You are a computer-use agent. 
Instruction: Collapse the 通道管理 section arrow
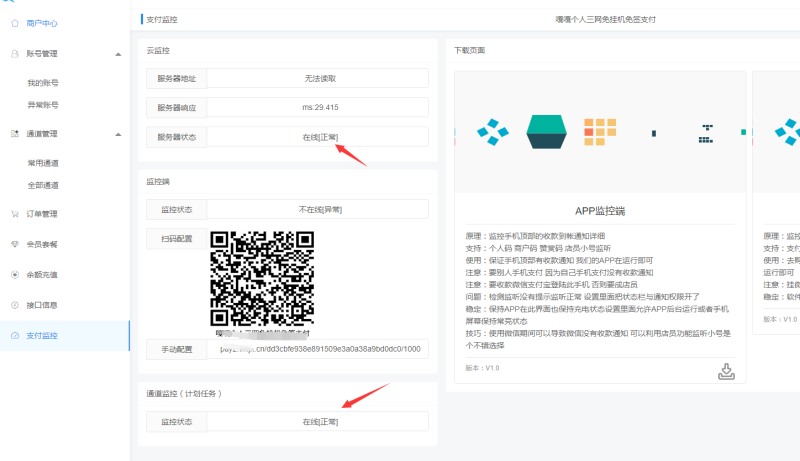118,135
